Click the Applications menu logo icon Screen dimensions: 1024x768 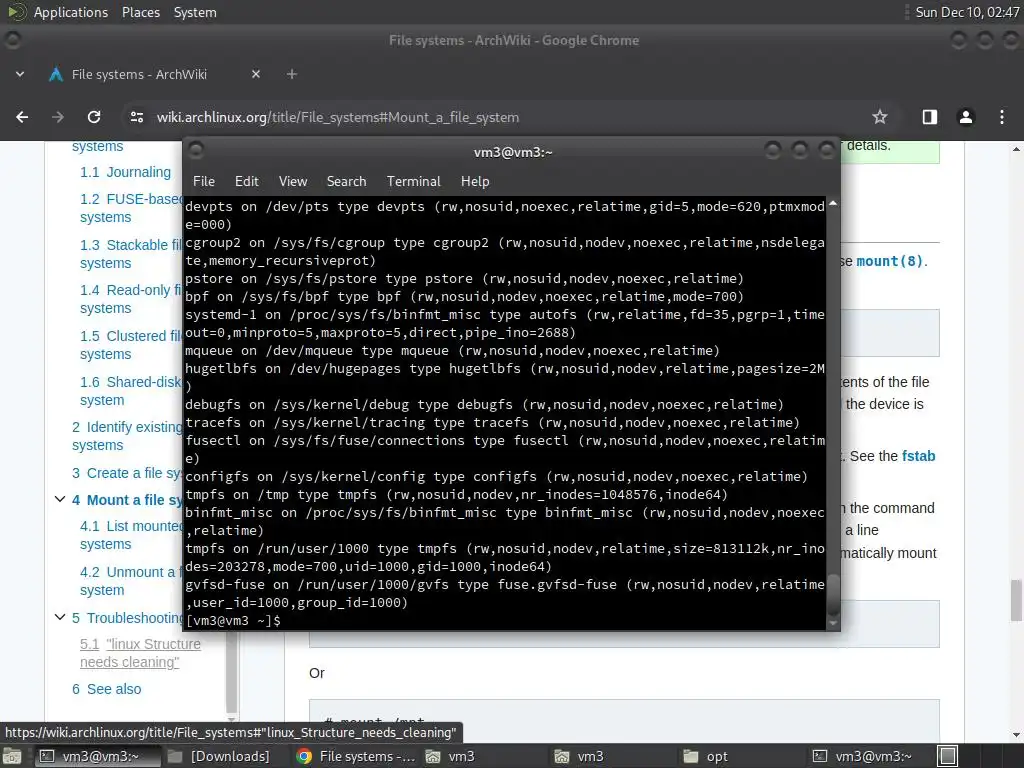pos(17,12)
